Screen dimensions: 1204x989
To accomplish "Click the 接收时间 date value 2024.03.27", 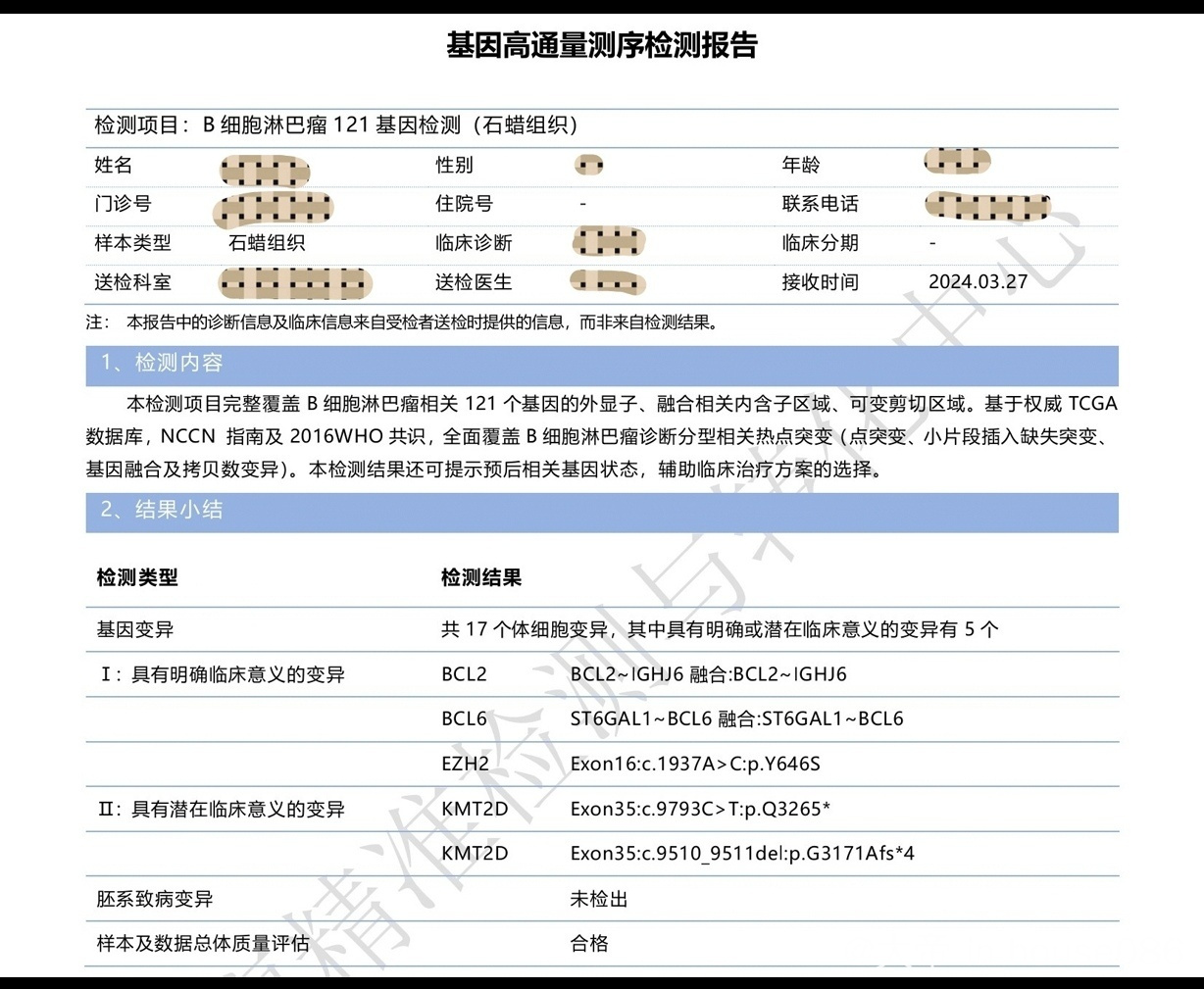I will coord(978,282).
